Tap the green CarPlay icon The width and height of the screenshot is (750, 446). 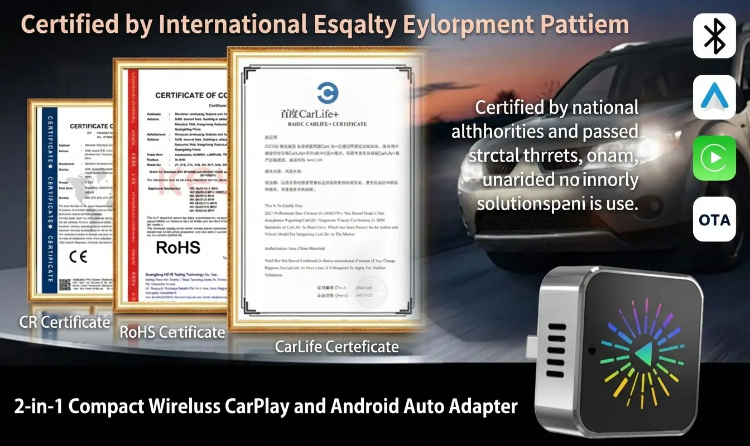coord(714,158)
